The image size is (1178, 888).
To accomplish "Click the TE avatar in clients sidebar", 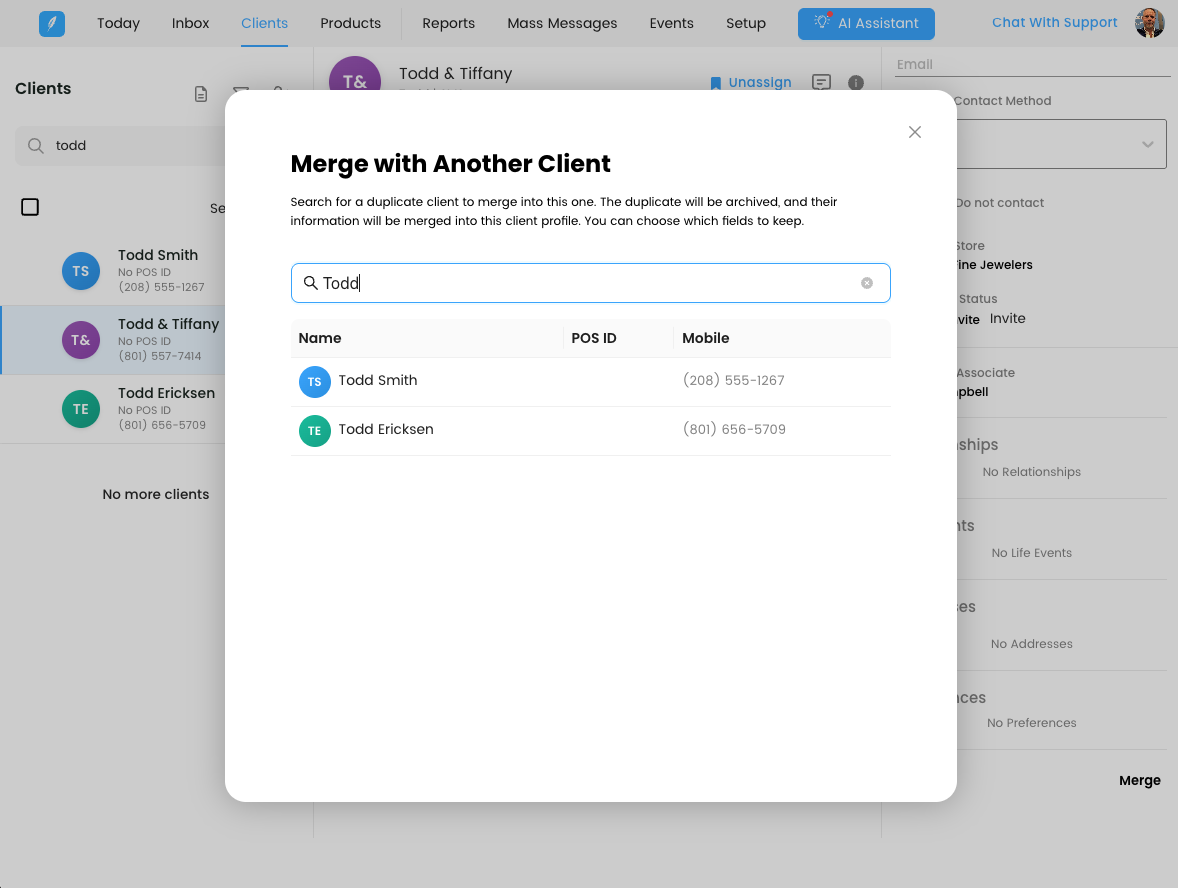I will tap(80, 409).
